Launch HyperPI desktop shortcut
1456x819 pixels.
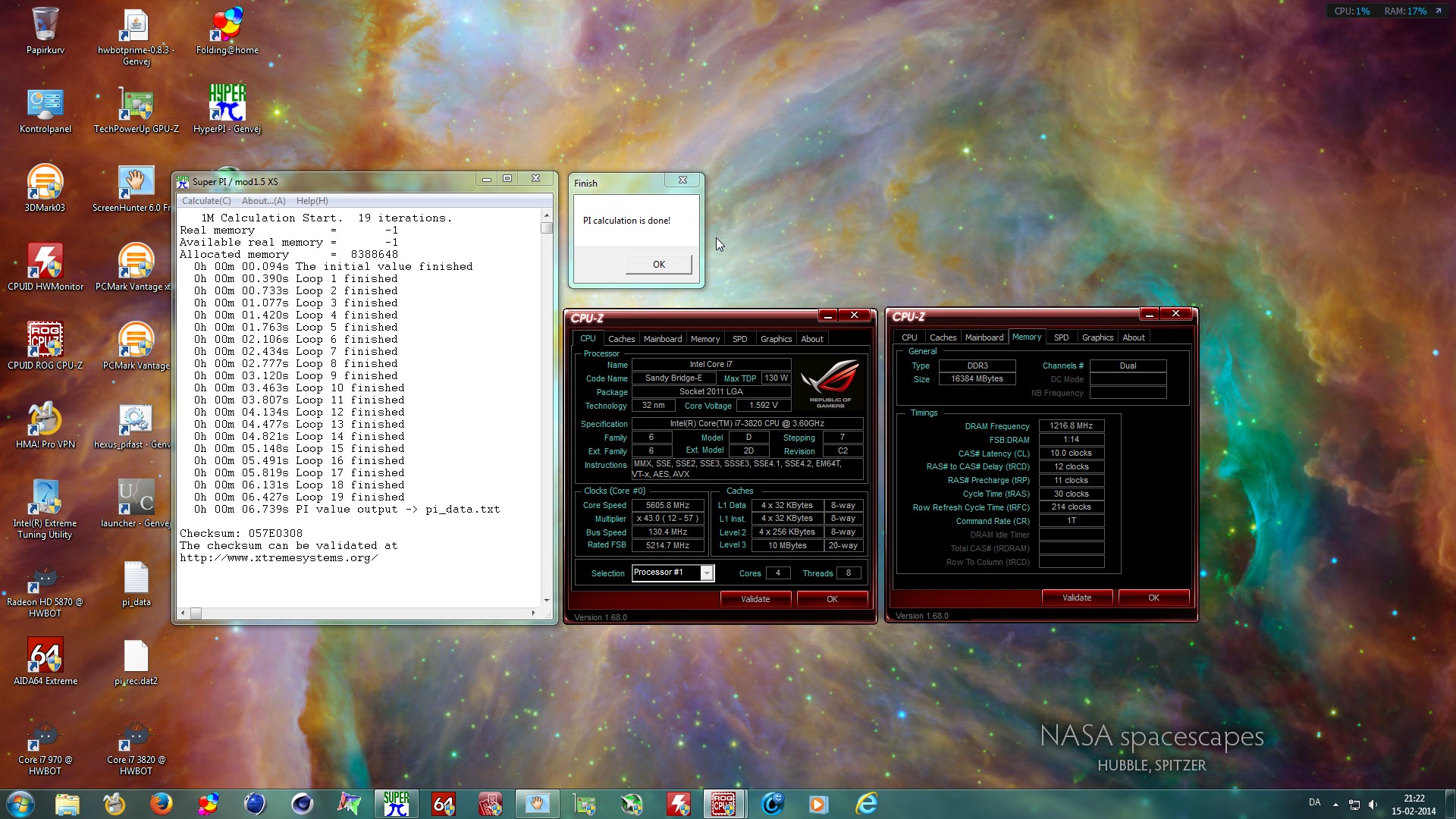click(227, 110)
